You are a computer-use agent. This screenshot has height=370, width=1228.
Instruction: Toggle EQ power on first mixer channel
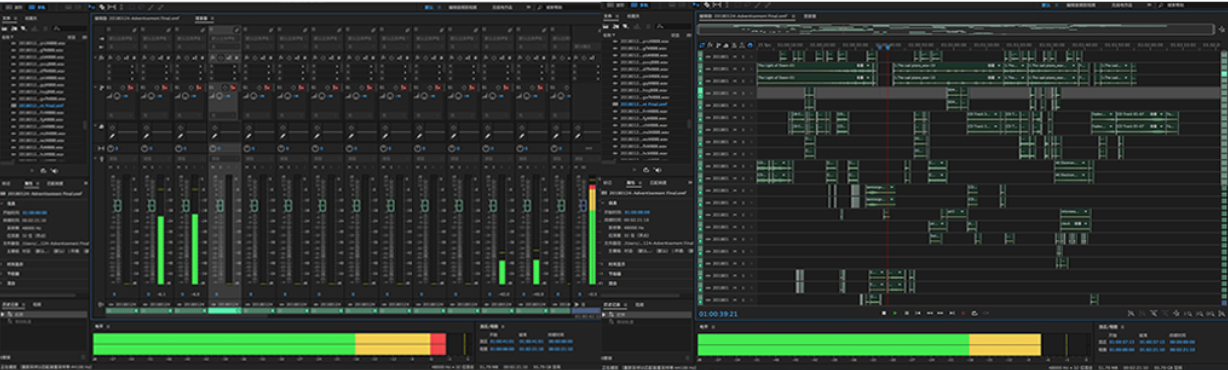pyautogui.click(x=112, y=128)
